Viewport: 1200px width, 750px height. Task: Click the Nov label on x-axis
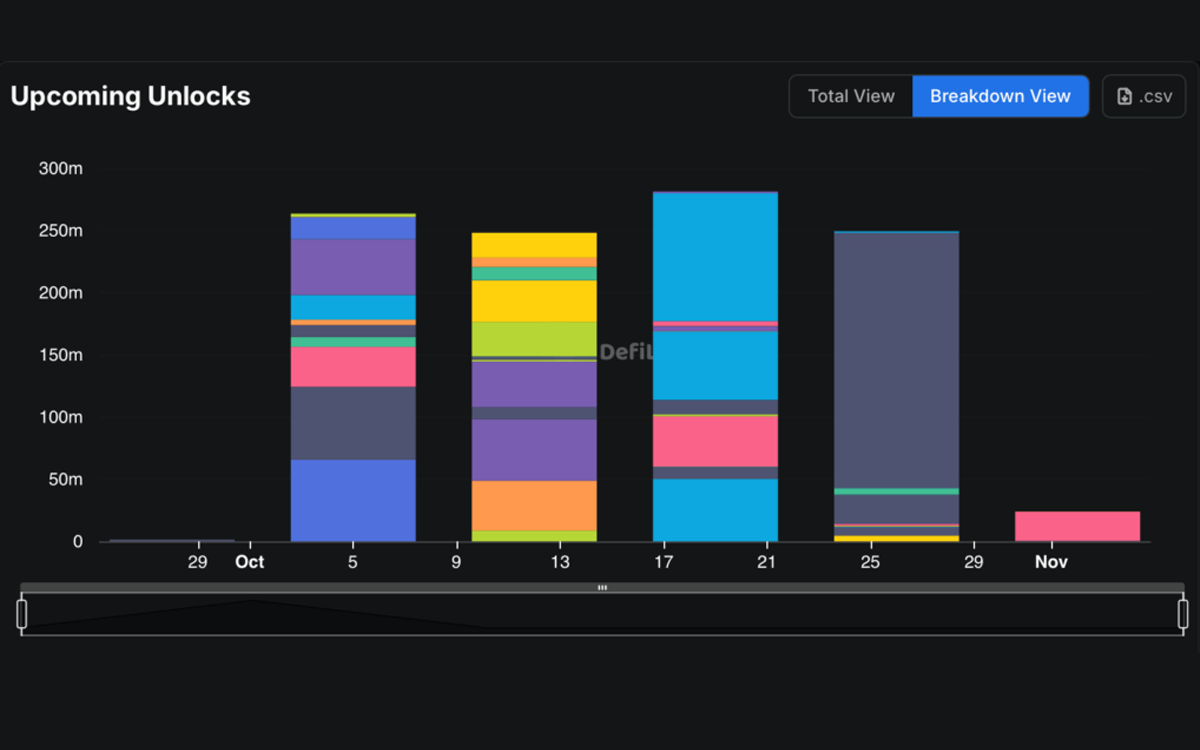1051,562
